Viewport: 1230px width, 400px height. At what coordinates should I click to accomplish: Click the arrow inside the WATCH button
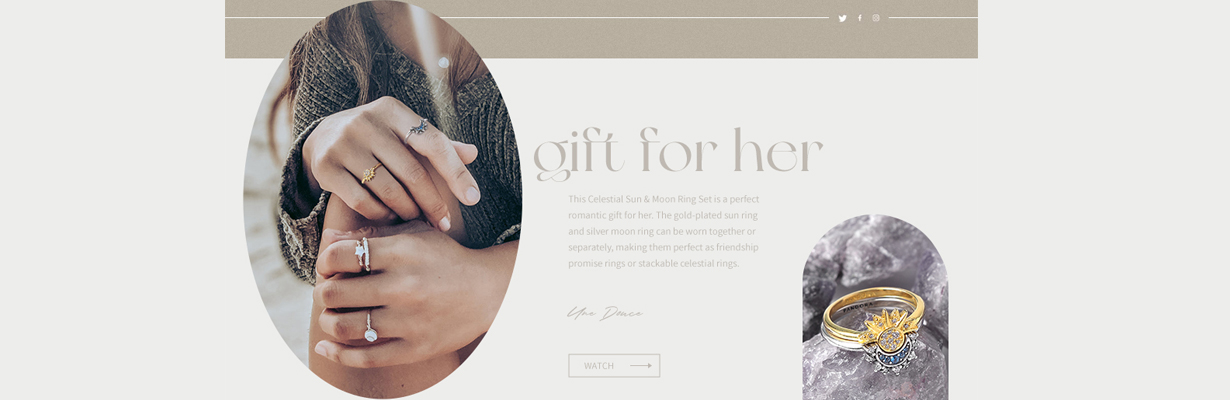pos(641,366)
